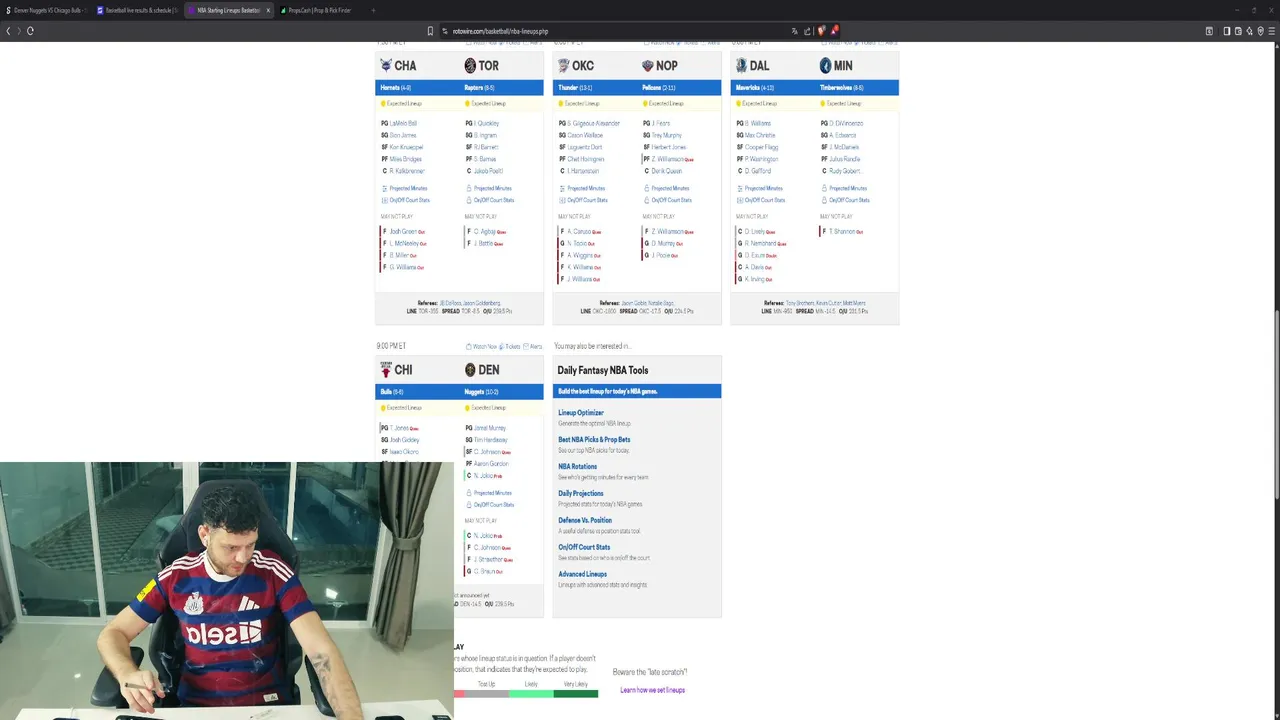Open the Denver Nuggets VS Chicago Bulls tab
Viewport: 1280px width, 720px height.
(x=46, y=10)
